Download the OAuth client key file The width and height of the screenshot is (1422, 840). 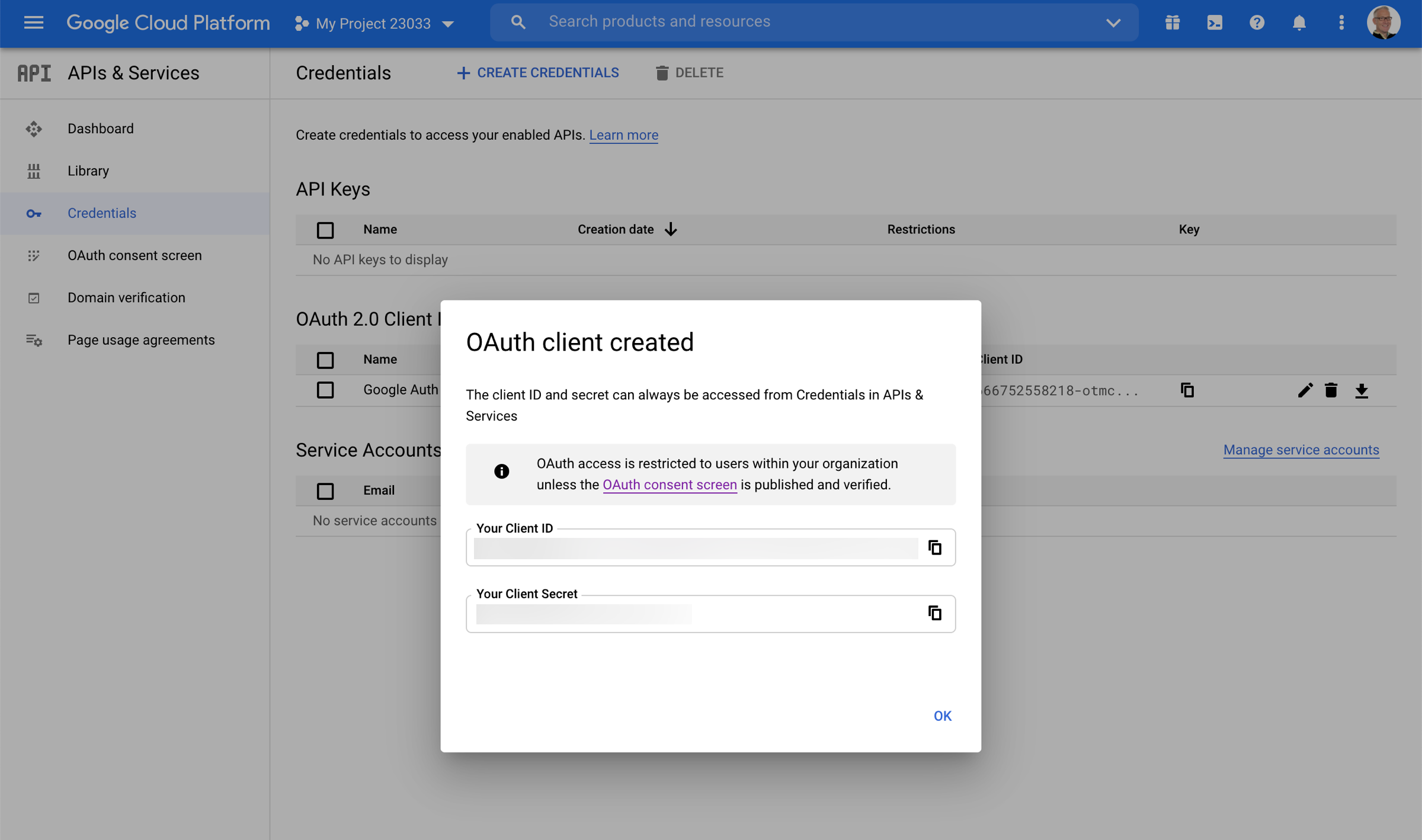[x=1362, y=390]
